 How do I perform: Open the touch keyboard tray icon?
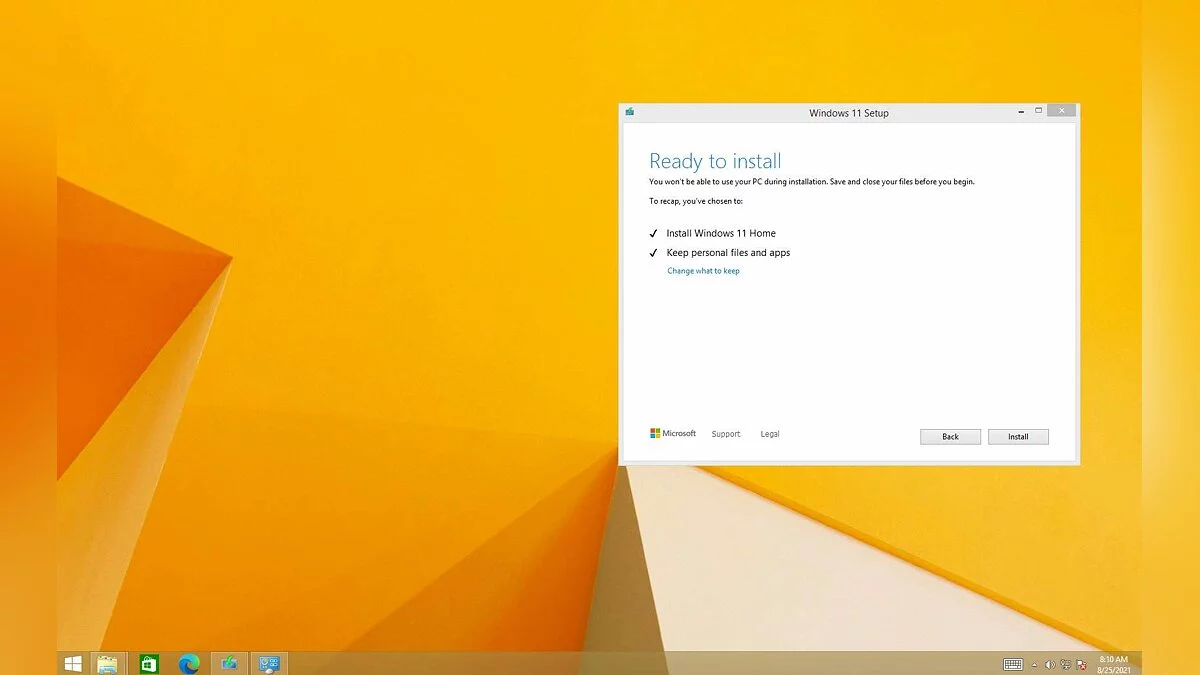point(1013,664)
